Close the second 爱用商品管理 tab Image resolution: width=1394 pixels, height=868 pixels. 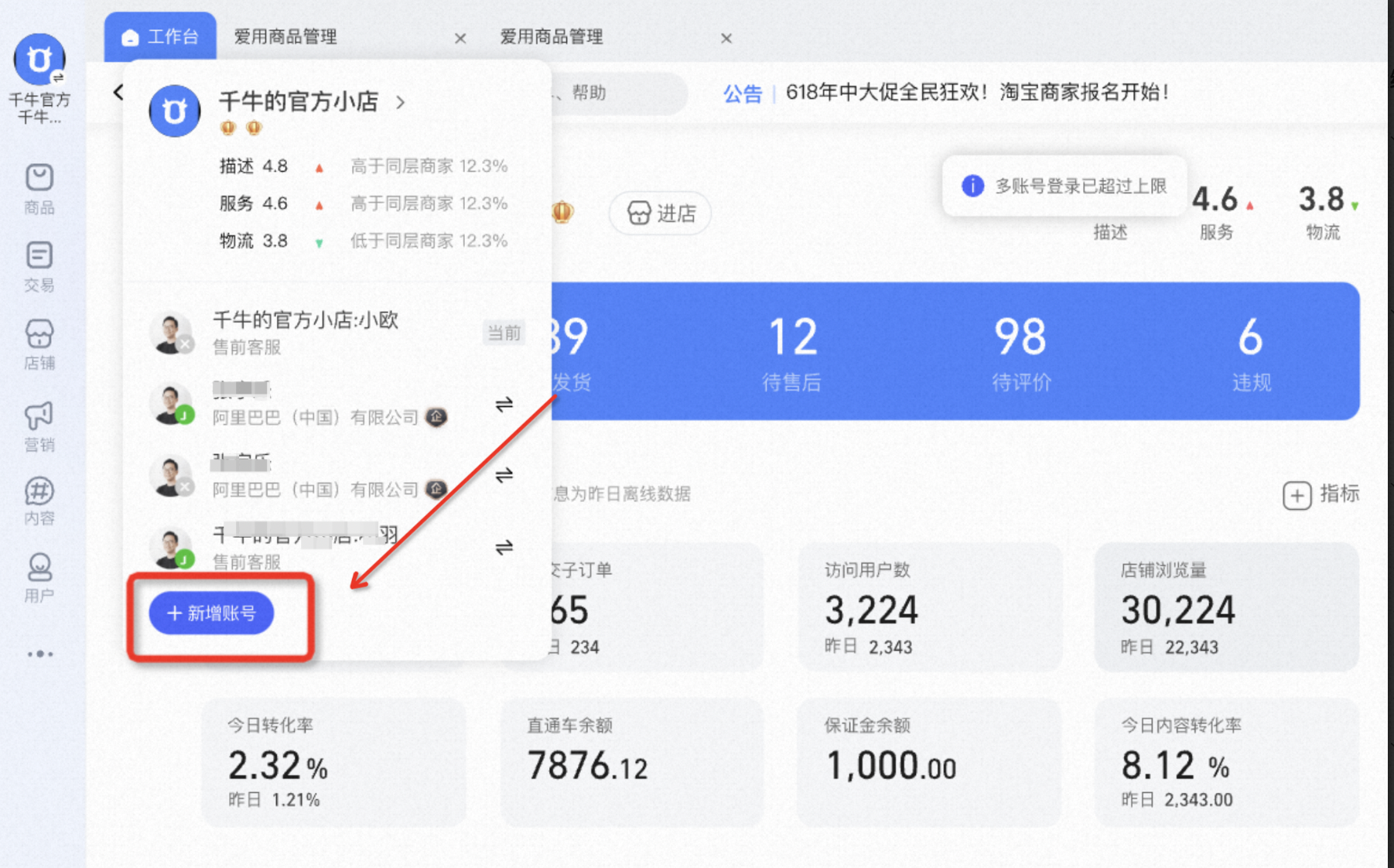tap(726, 38)
